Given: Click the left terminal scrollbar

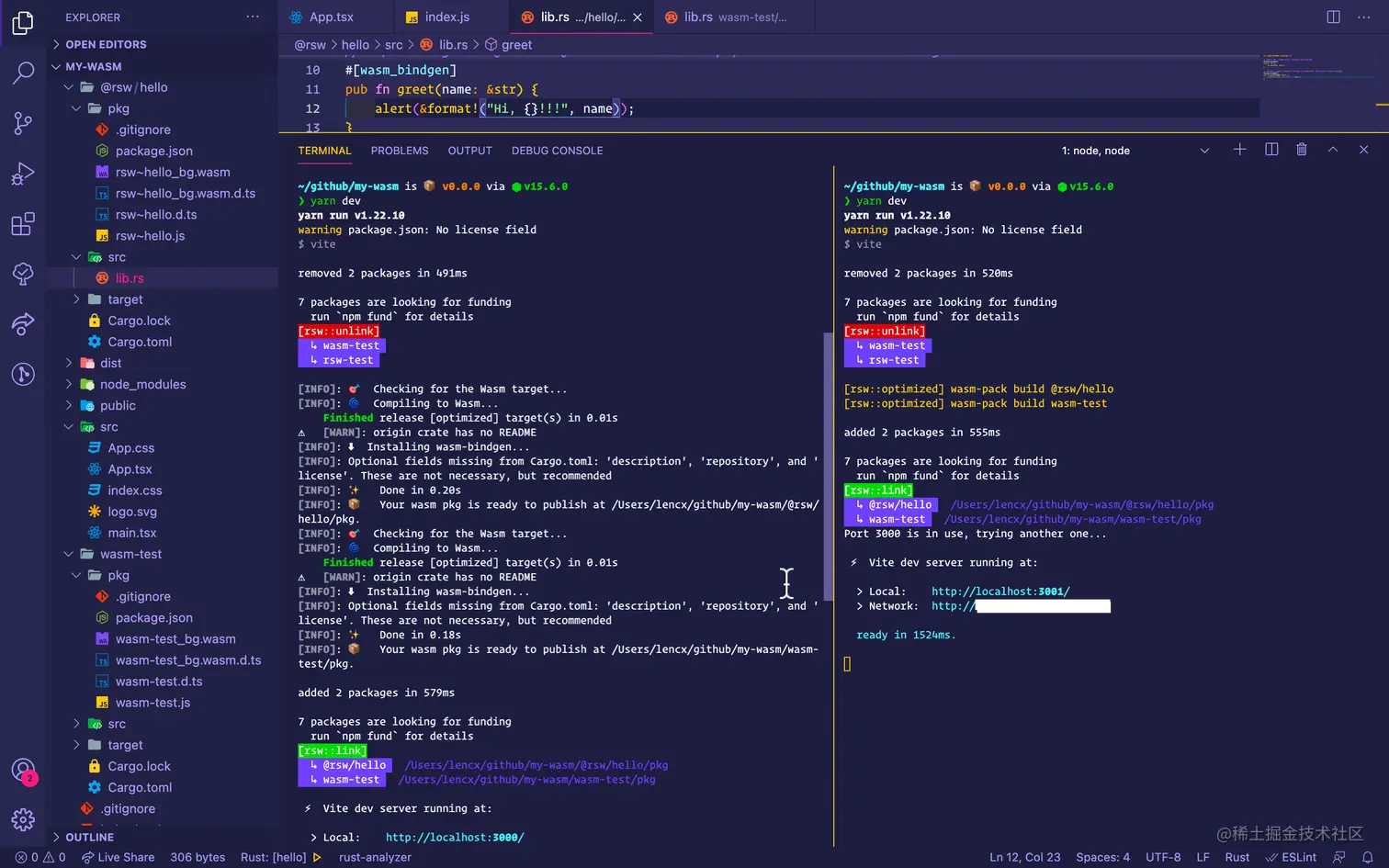Looking at the screenshot, I should [x=829, y=465].
